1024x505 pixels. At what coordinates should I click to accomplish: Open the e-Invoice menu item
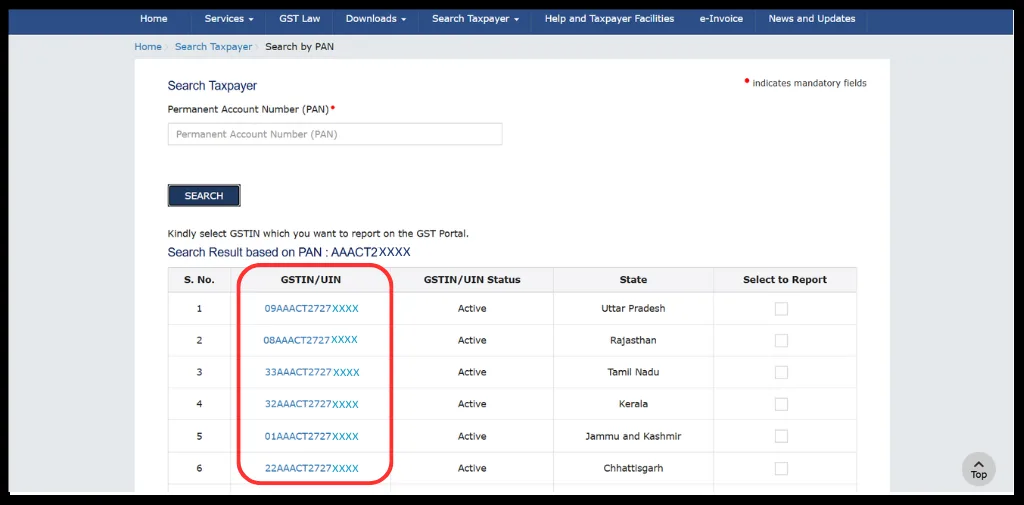point(721,19)
